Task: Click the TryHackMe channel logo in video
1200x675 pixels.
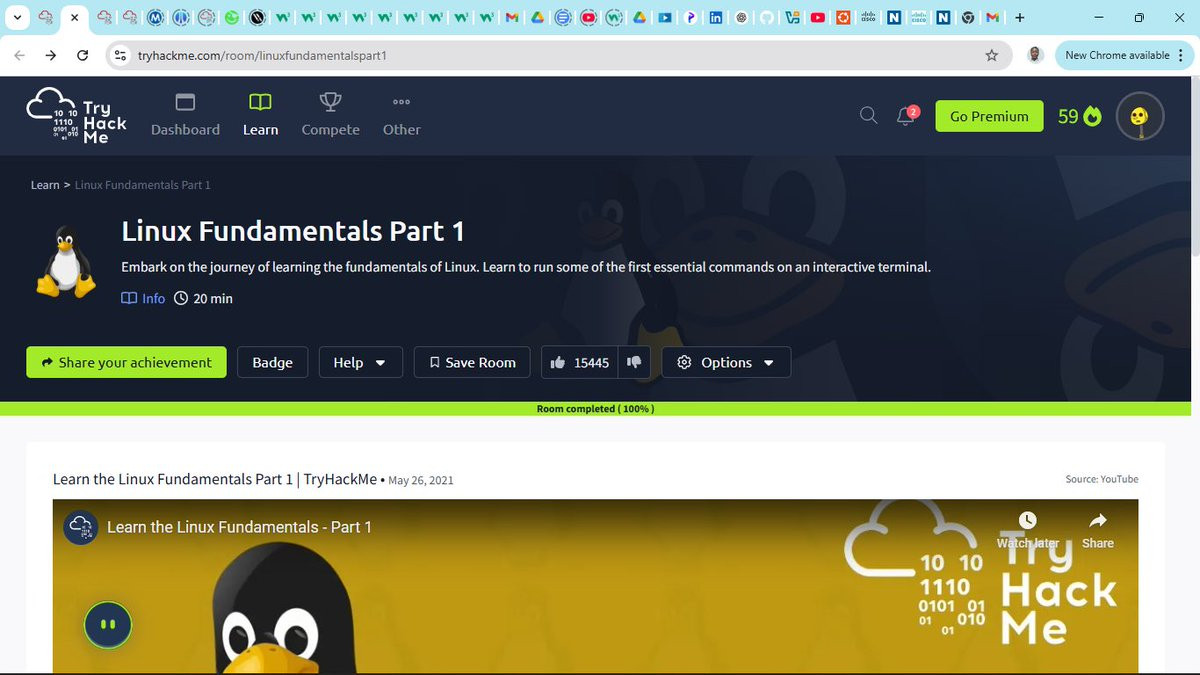Action: [80, 527]
